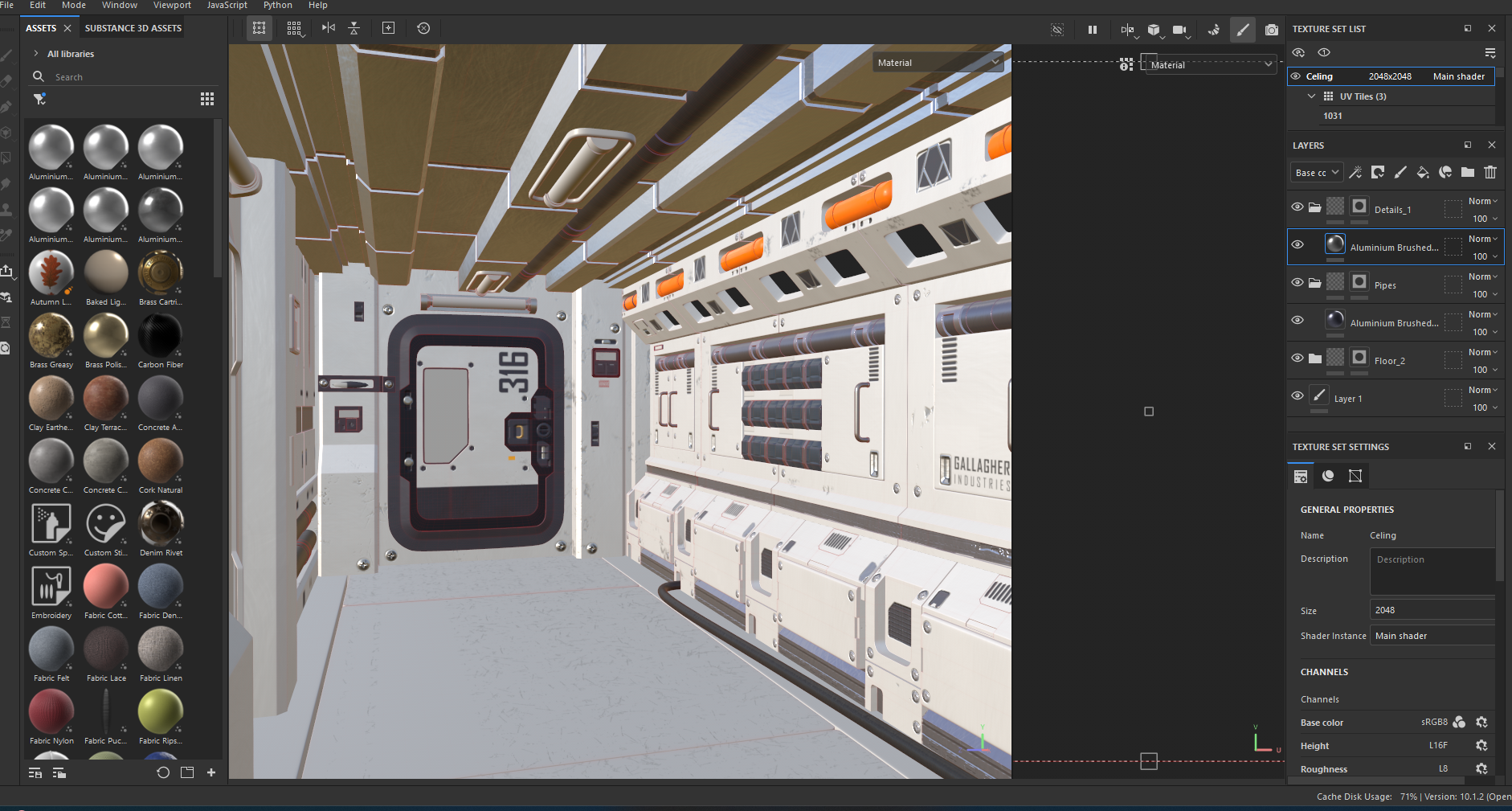Open Details_1 opacity 100 dropdown
This screenshot has height=811, width=1512.
coord(1484,219)
